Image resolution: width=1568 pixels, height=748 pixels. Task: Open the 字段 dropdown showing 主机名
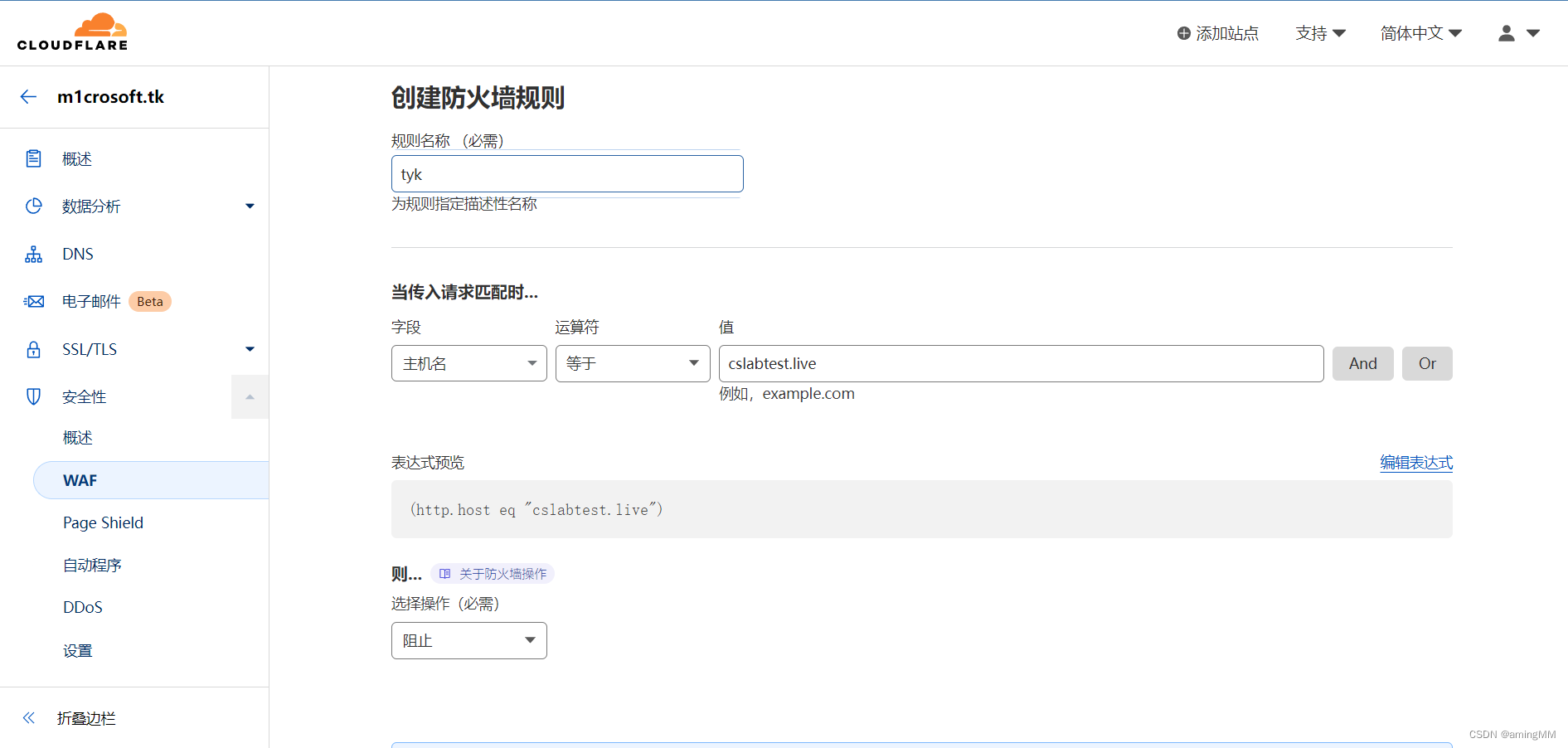[x=469, y=363]
